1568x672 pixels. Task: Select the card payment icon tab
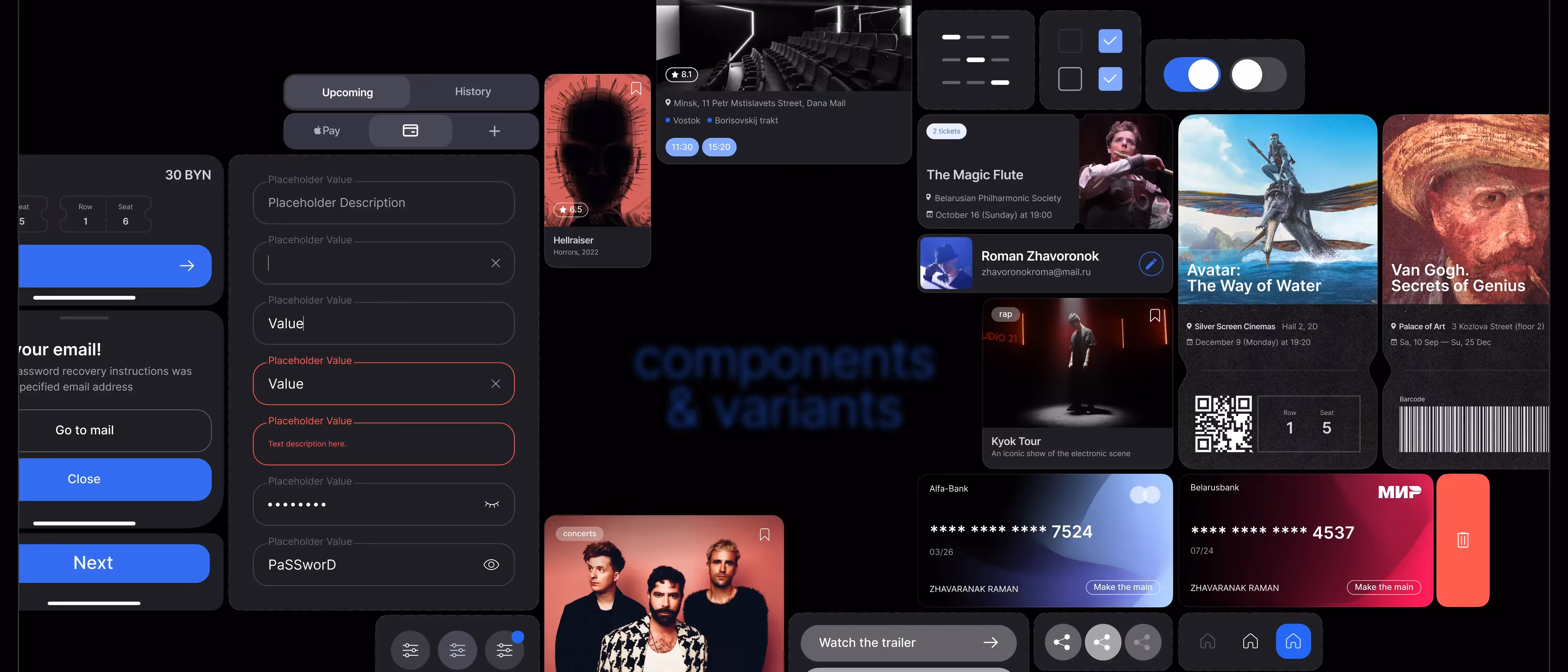click(410, 131)
